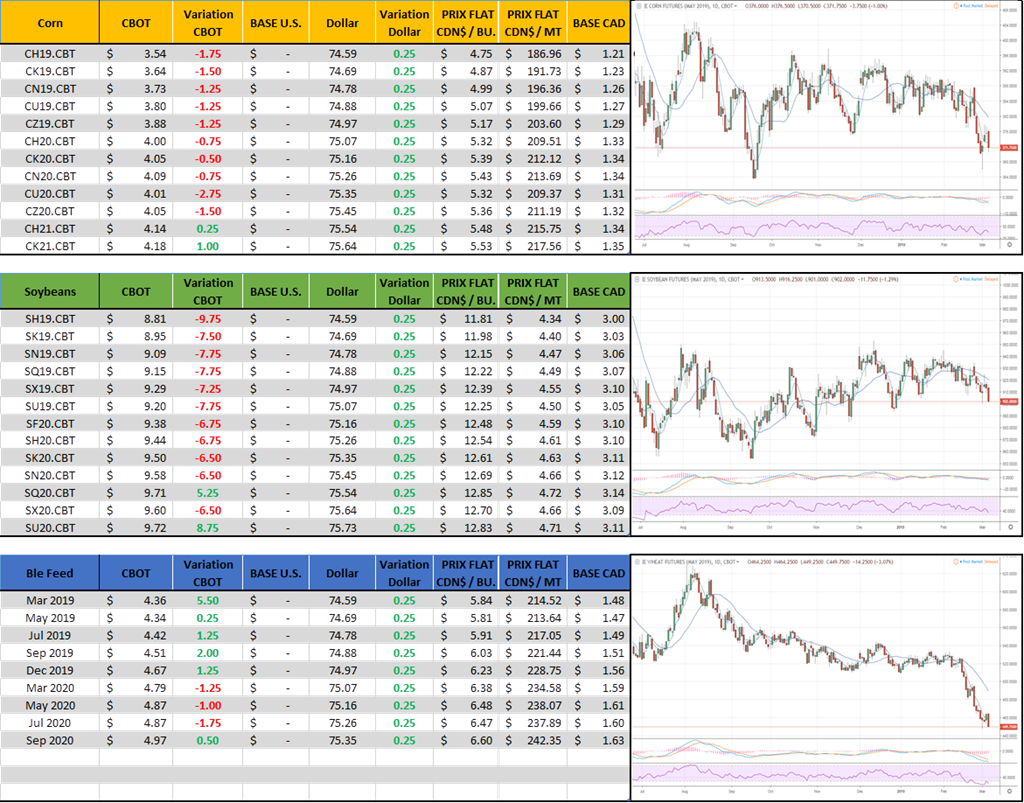The height and width of the screenshot is (803, 1024).
Task: Open settings gear on corn futures chart
Action: (x=1010, y=244)
